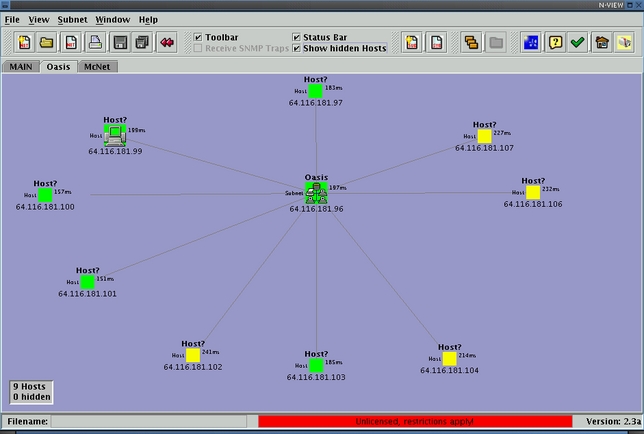This screenshot has height=434, width=644.
Task: Click the green checkmark toolbar icon
Action: click(x=577, y=42)
